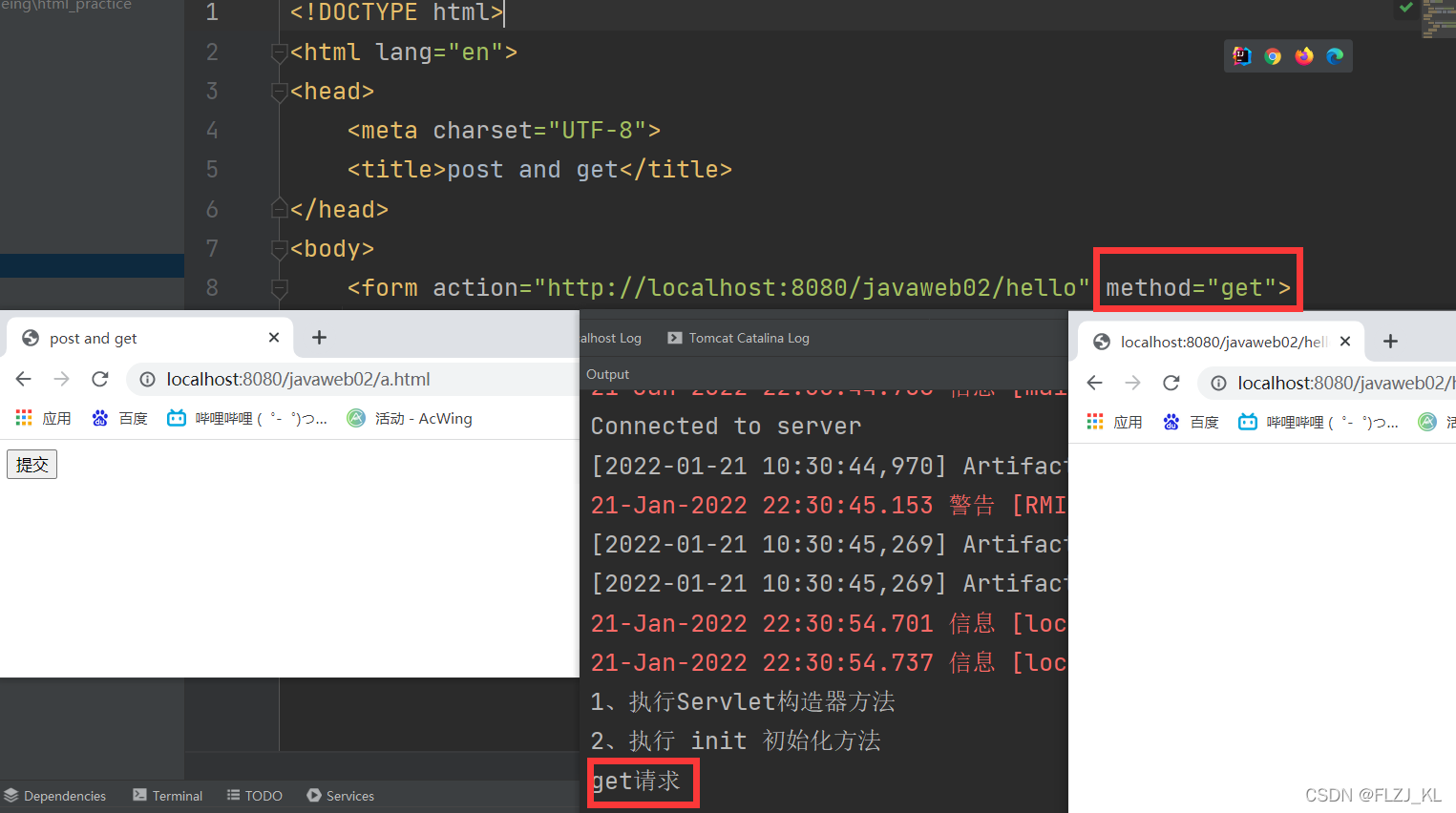Select the localhost:8080/javaweb02/hello browser tab
Image resolution: width=1456 pixels, height=813 pixels.
[x=1222, y=342]
